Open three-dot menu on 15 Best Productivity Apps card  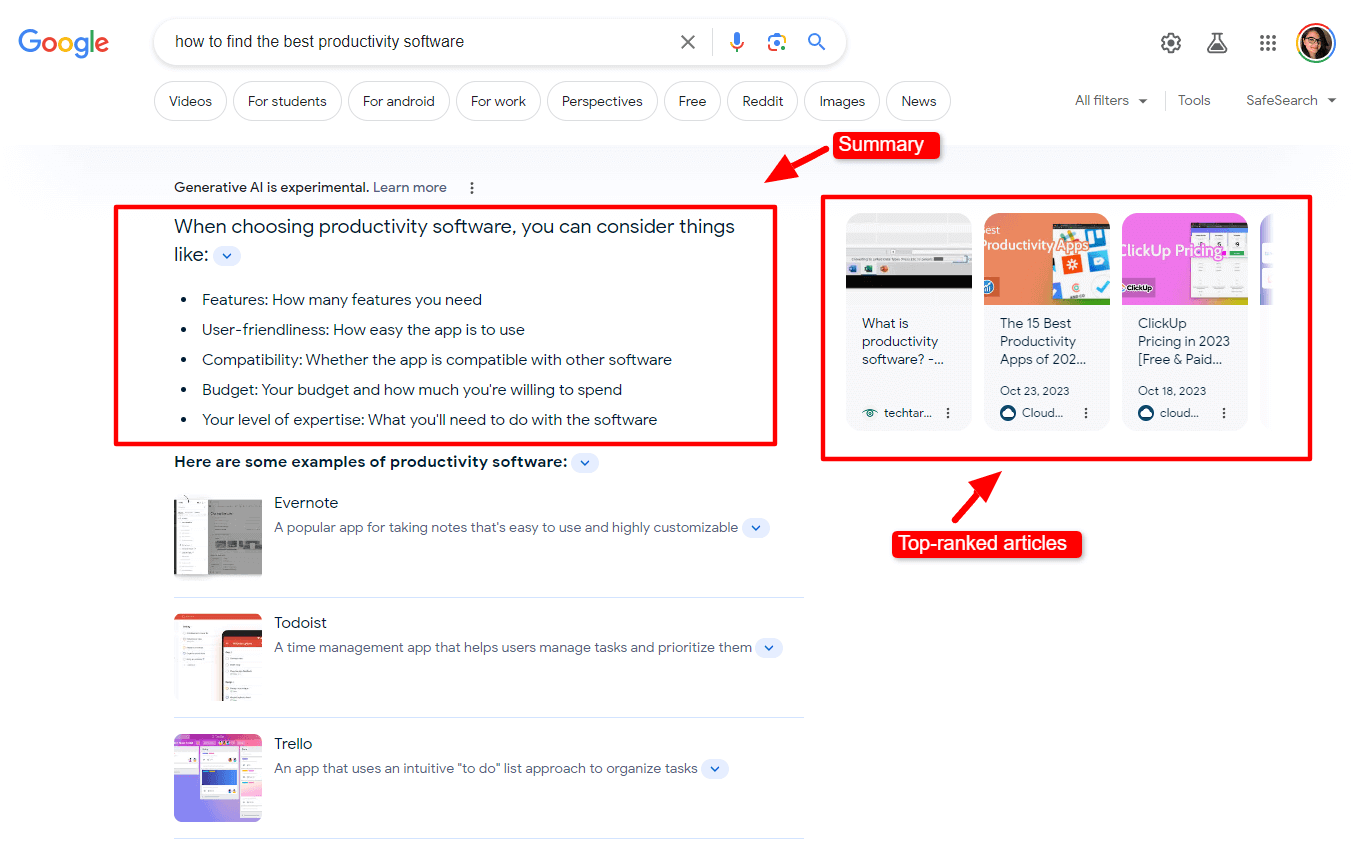(1086, 413)
